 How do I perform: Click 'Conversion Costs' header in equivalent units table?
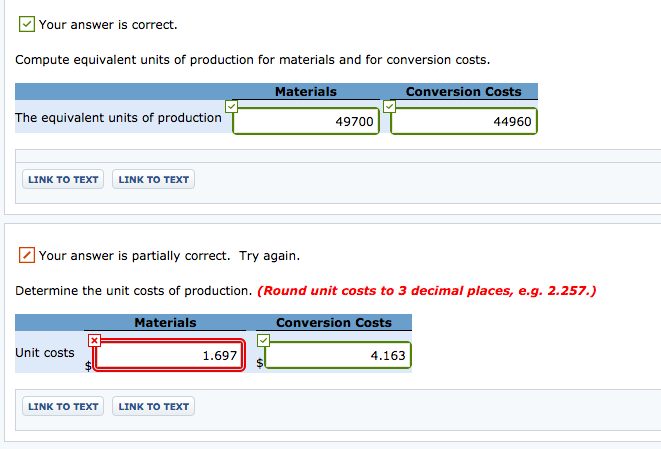tap(464, 91)
